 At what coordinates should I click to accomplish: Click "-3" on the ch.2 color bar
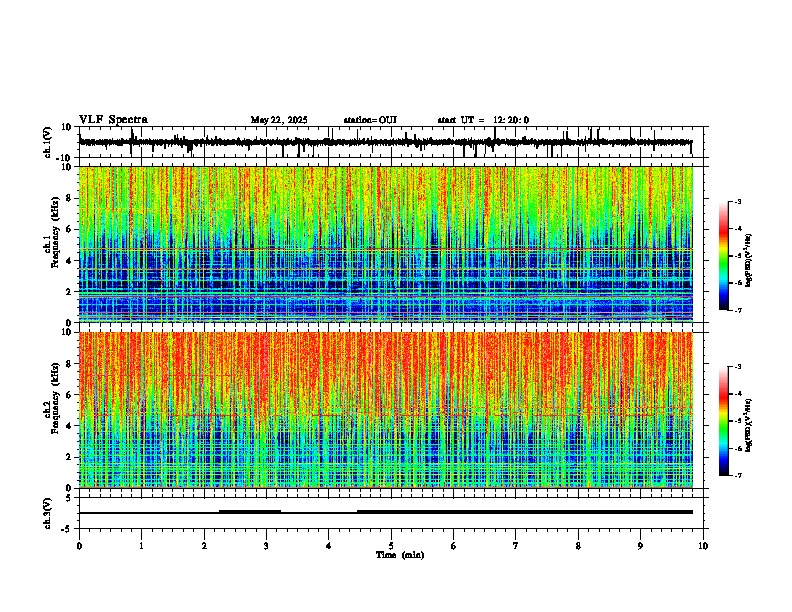point(737,367)
